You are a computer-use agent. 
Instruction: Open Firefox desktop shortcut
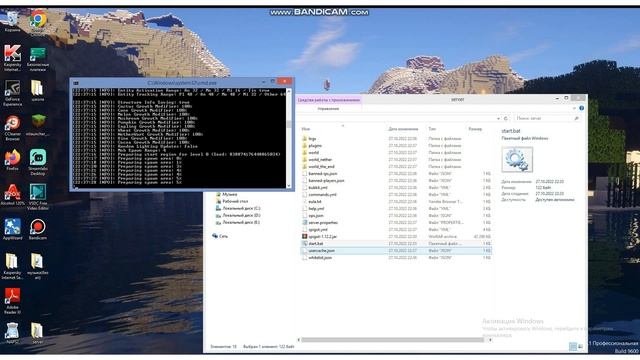[12, 158]
